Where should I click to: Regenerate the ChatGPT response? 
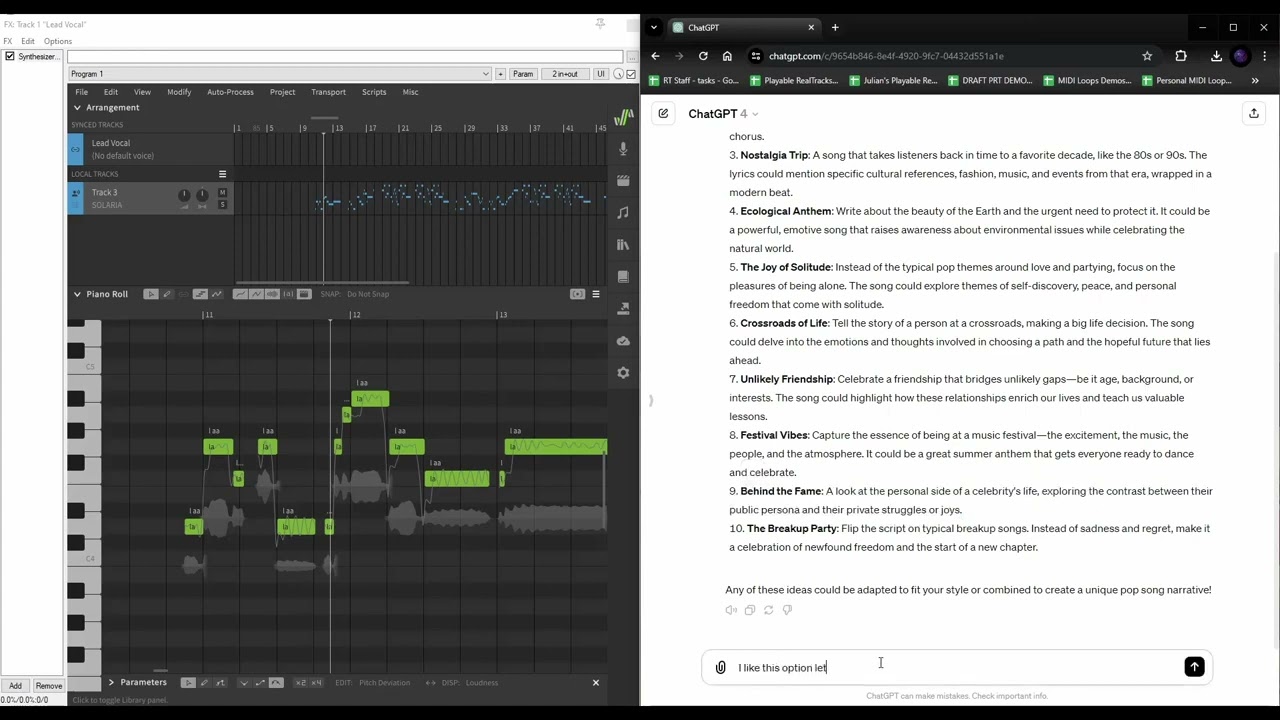768,610
